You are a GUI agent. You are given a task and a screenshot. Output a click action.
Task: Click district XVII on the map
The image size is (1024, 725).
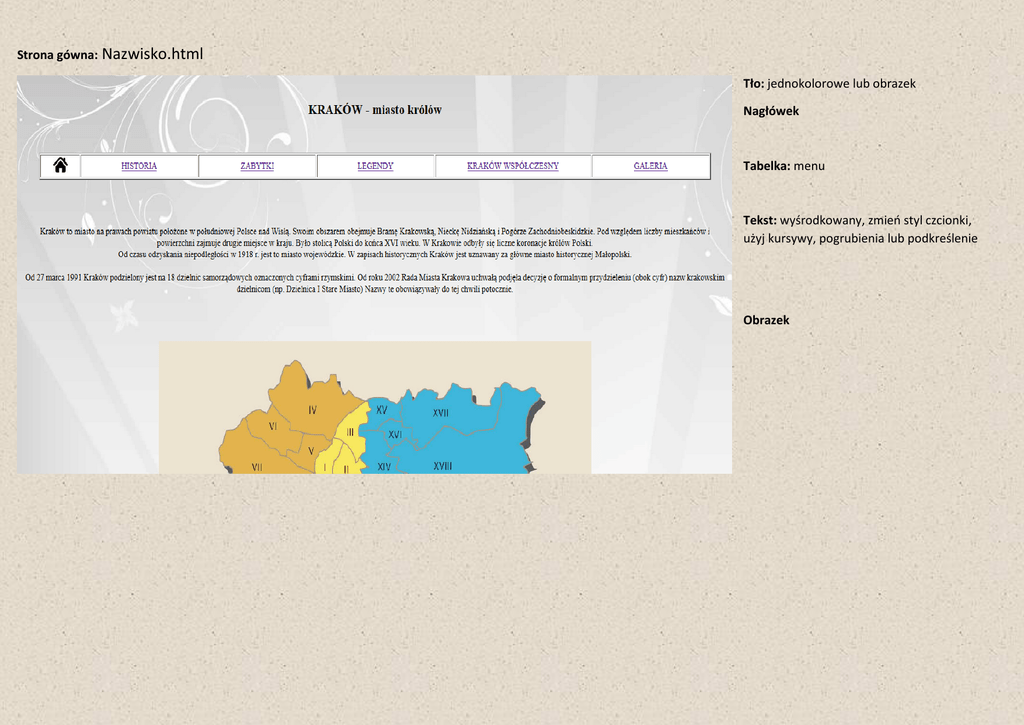(440, 412)
